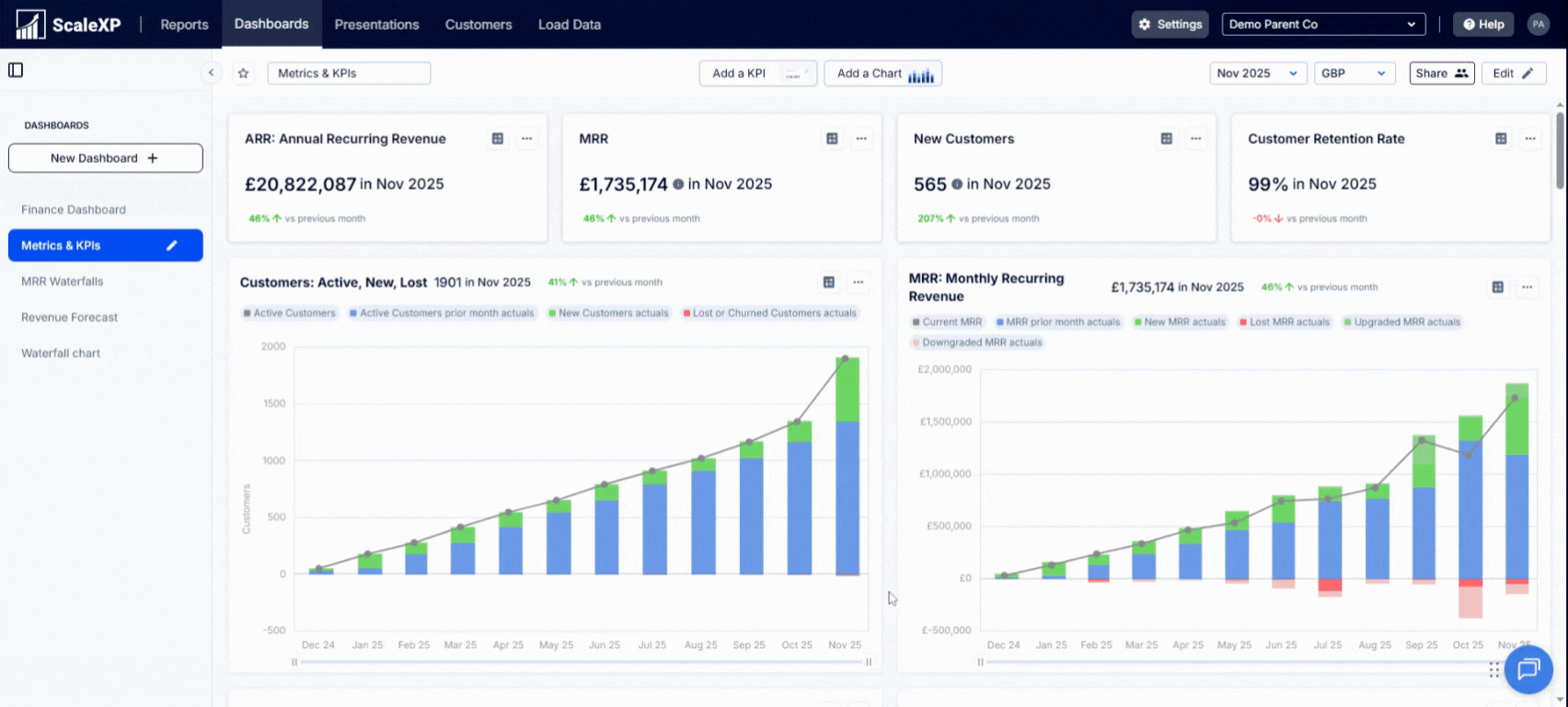The width and height of the screenshot is (1568, 707).
Task: Switch to the Reports tab
Action: (x=184, y=25)
